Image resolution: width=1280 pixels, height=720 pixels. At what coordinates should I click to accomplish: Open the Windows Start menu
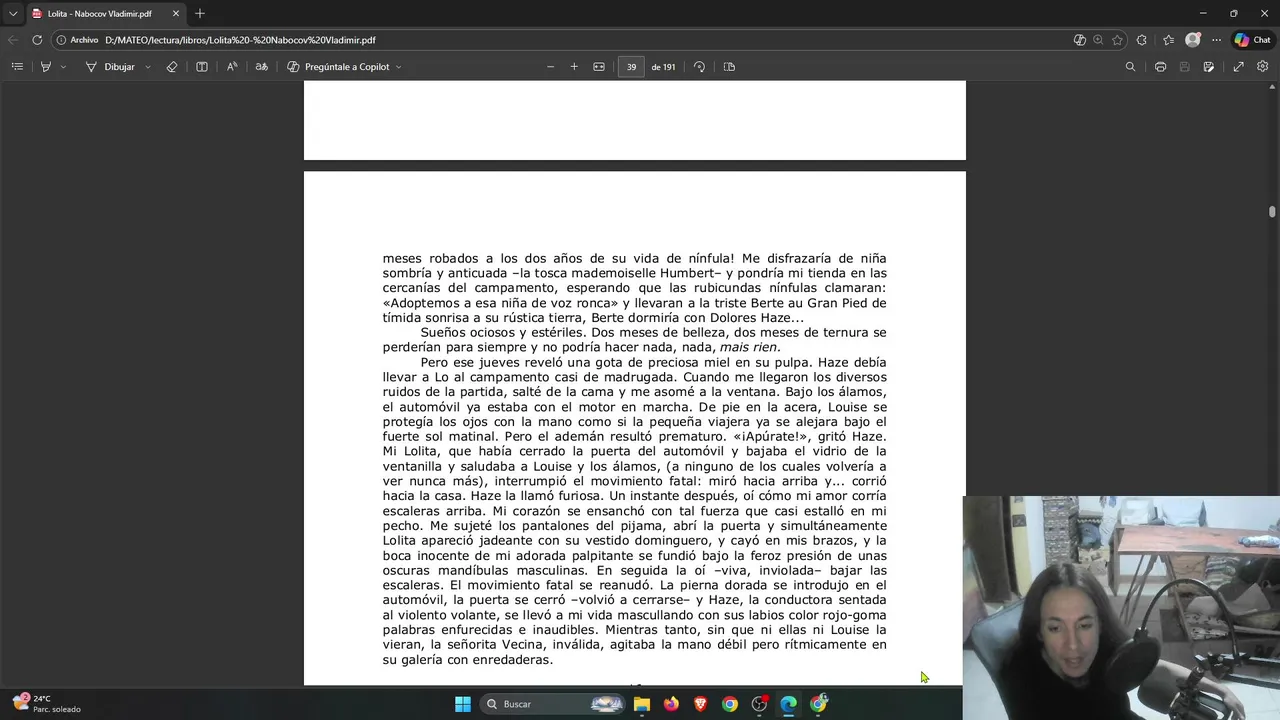[x=463, y=704]
